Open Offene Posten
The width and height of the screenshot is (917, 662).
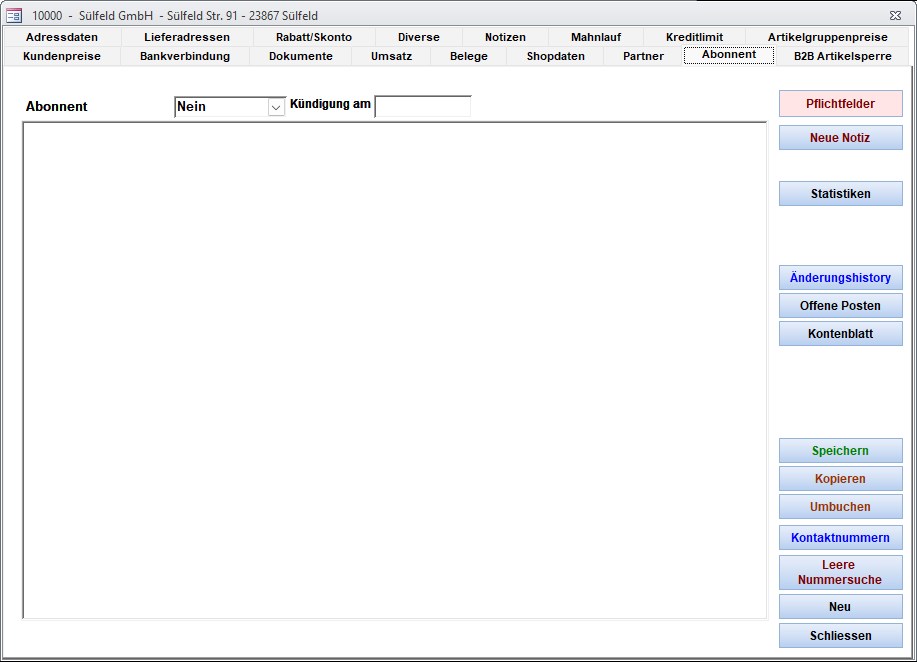pos(840,306)
